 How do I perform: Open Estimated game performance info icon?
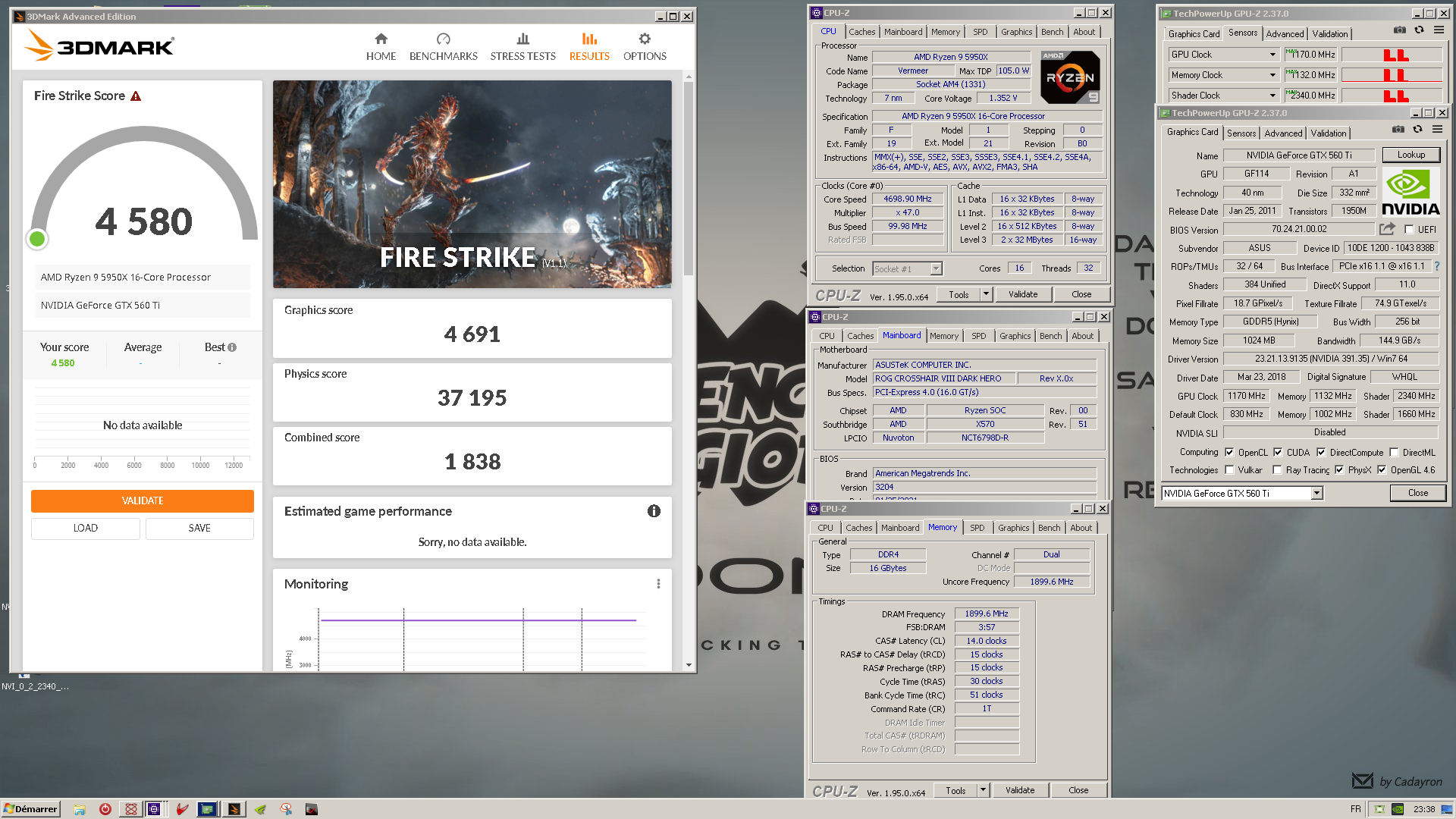654,511
